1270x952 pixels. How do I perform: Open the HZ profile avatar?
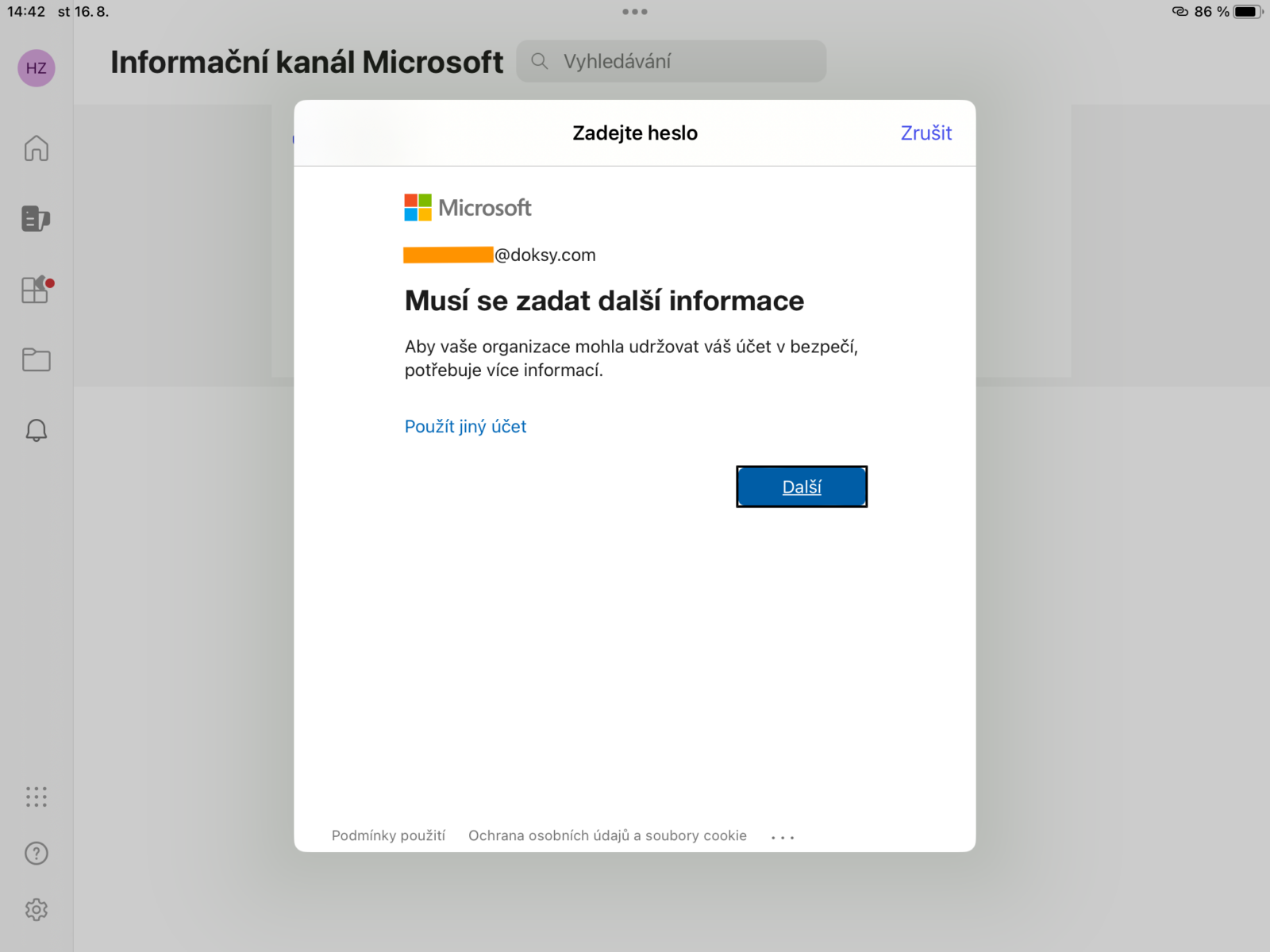point(37,68)
